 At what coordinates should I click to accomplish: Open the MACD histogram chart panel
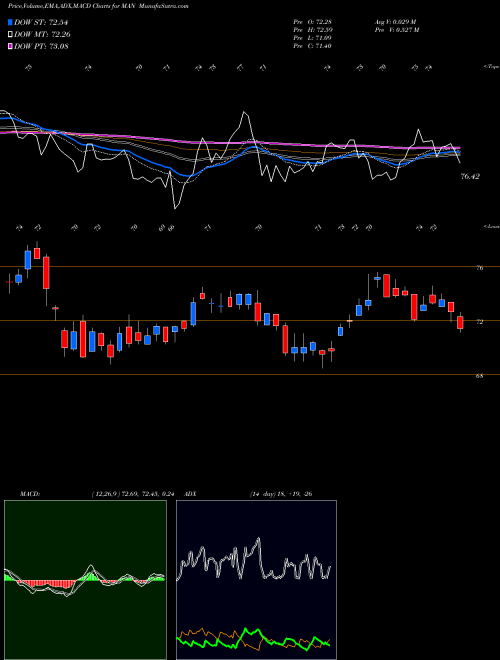point(85,580)
